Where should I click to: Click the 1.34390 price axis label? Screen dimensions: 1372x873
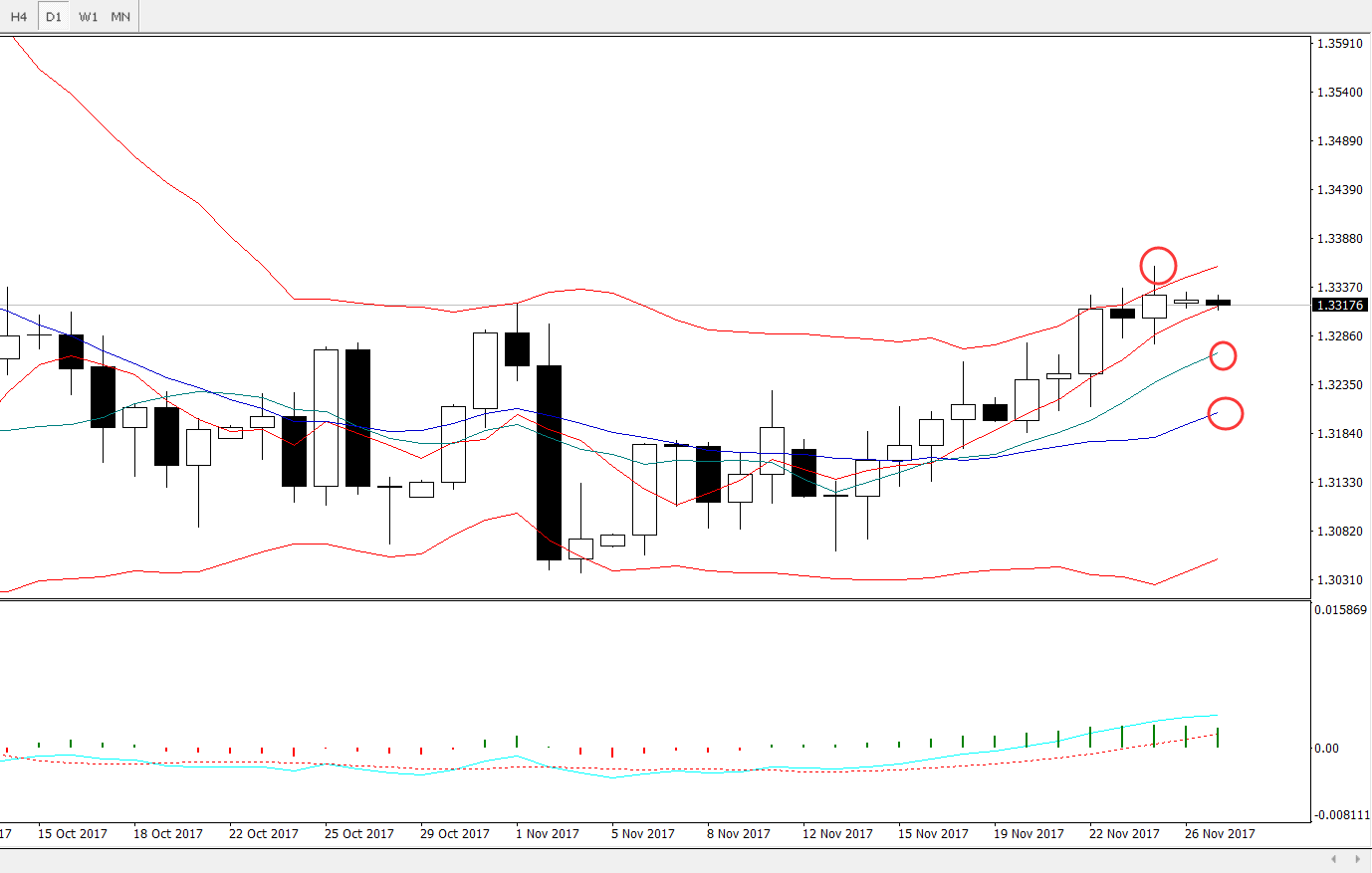point(1339,190)
